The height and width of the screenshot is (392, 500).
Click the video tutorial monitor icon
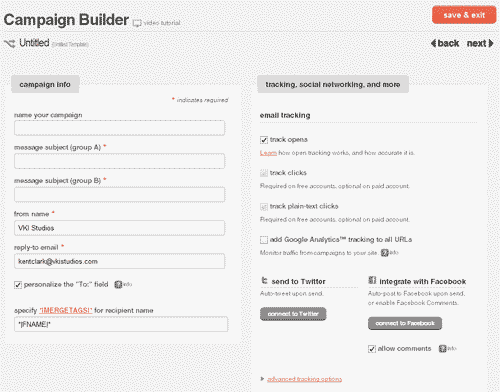click(137, 23)
